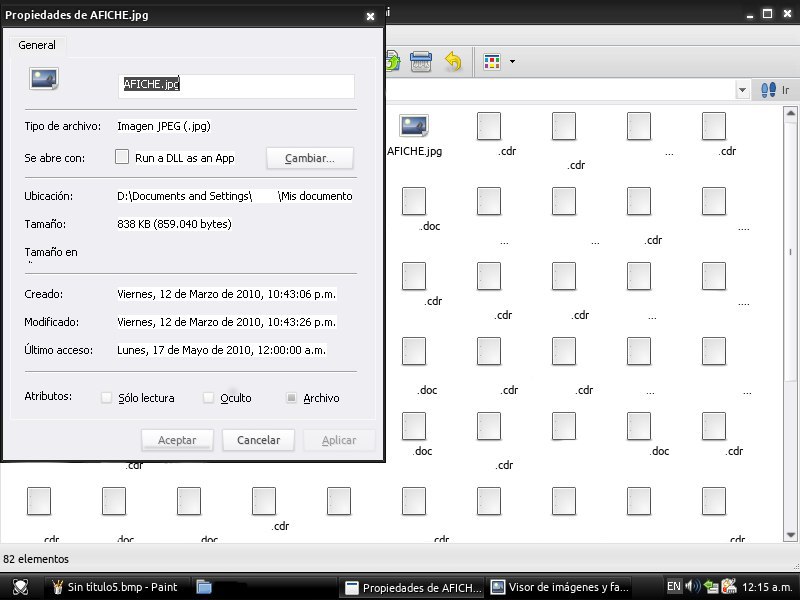The height and width of the screenshot is (600, 800).
Task: Click the Cancelar button
Action: 258,440
